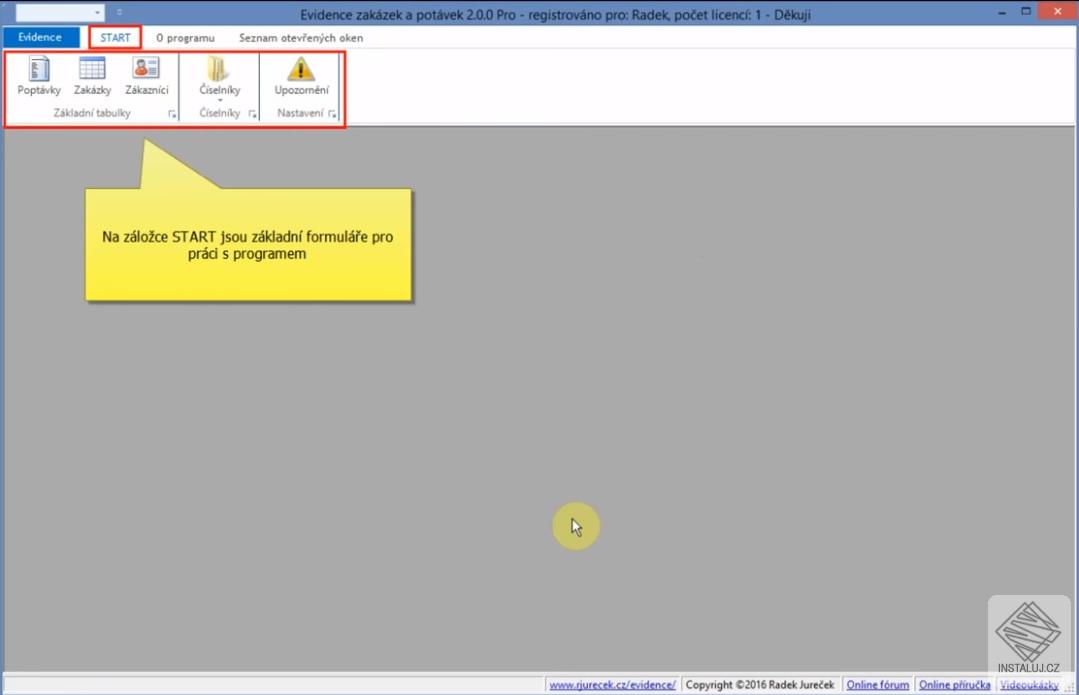Viewport: 1079px width, 695px height.
Task: Close the Evidence zakázek window
Action: [x=1058, y=12]
